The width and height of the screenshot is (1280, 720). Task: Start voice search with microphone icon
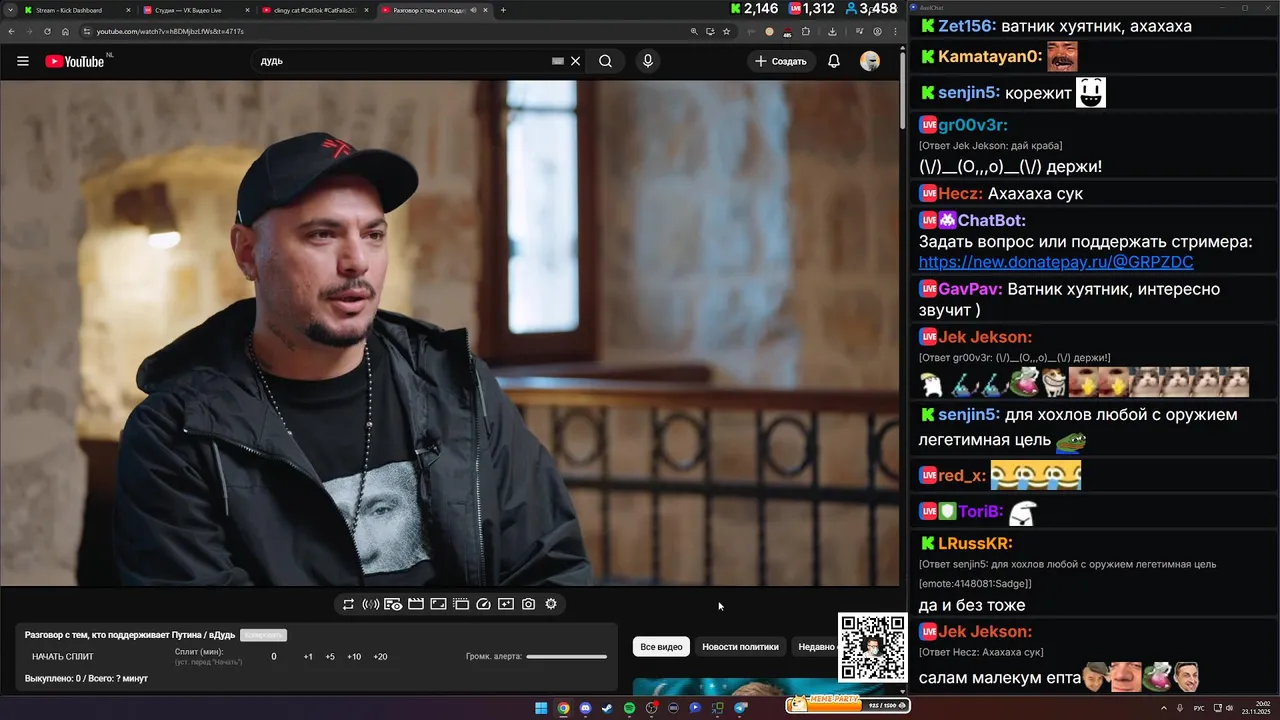[648, 61]
